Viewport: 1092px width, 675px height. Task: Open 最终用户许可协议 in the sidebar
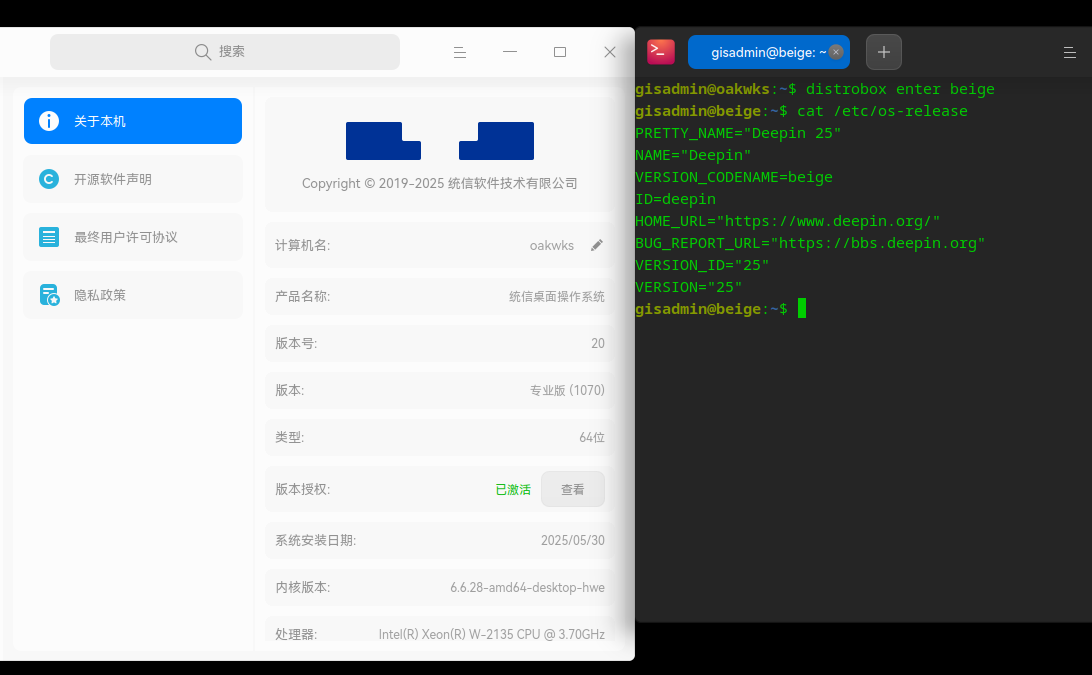pos(132,237)
